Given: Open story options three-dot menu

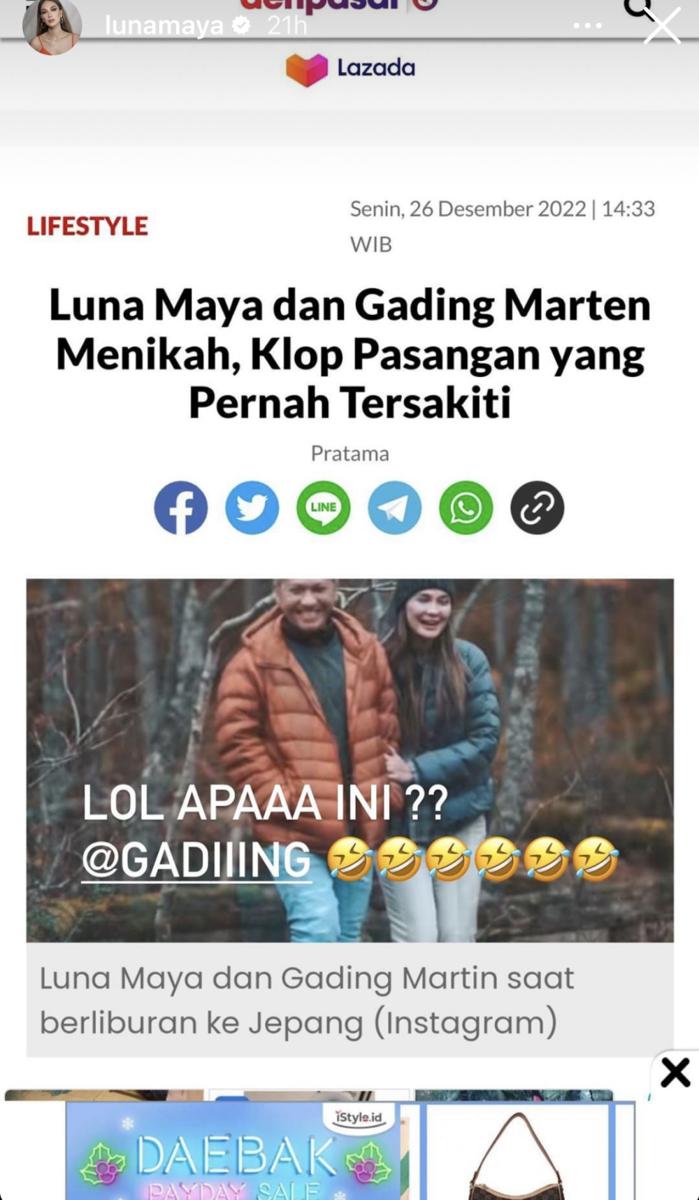Looking at the screenshot, I should (588, 27).
